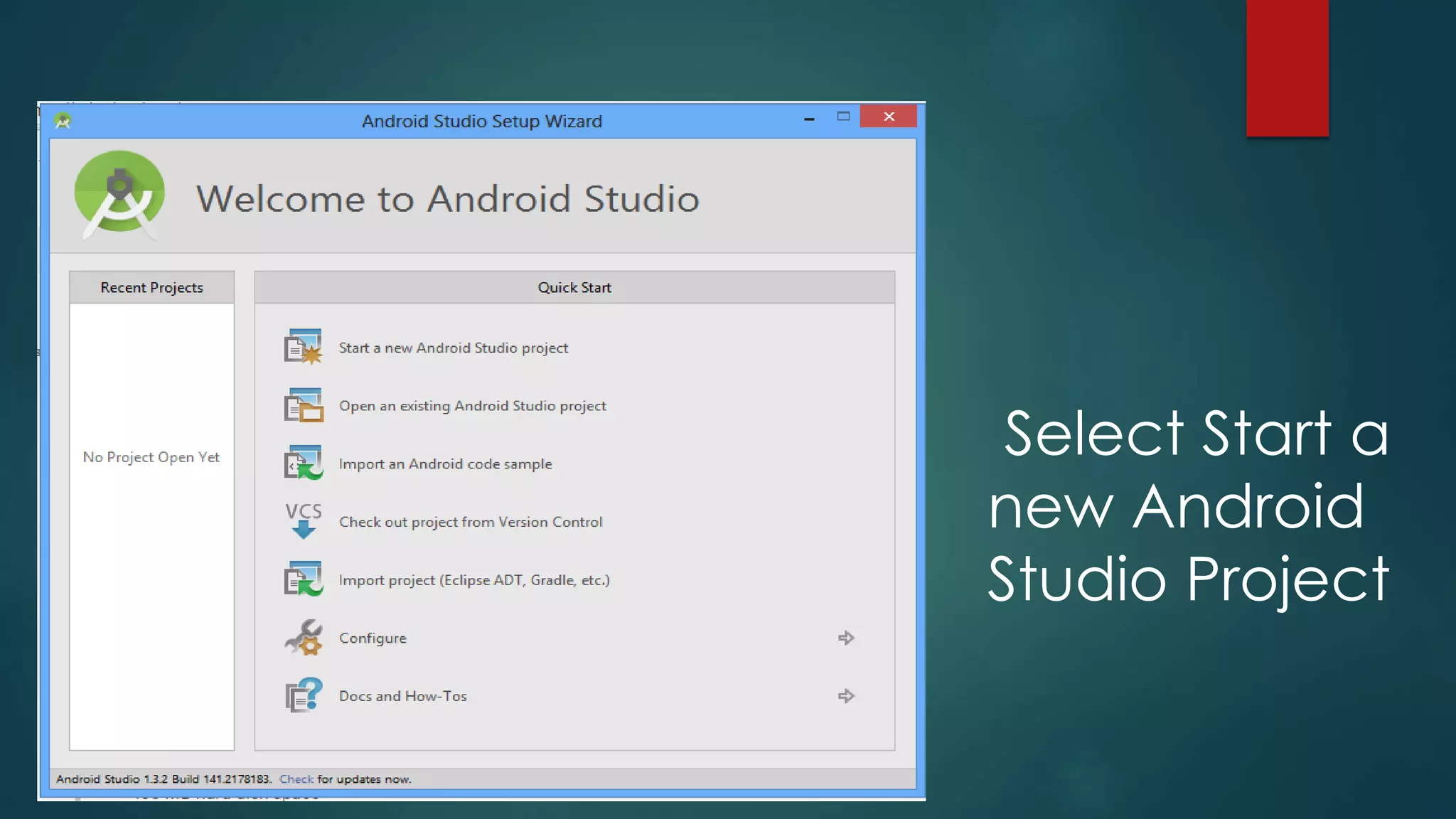
Task: Choose Import project (Eclipse ADT, Gradle, etc.)
Action: [474, 580]
